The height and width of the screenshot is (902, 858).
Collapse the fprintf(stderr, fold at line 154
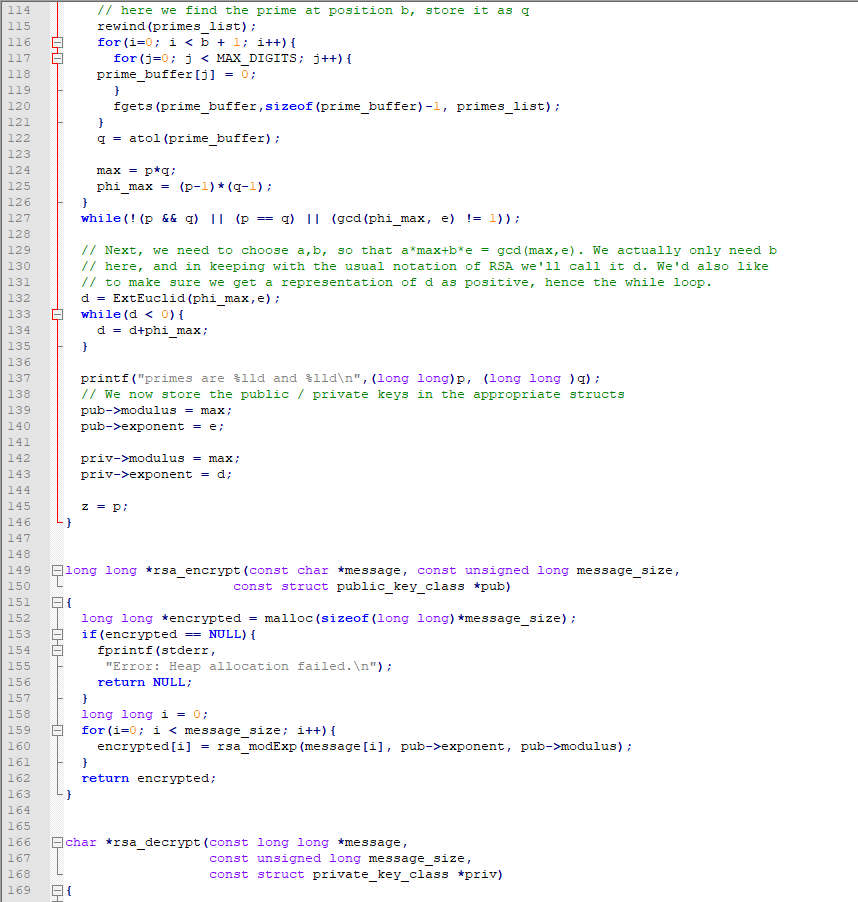tap(58, 651)
